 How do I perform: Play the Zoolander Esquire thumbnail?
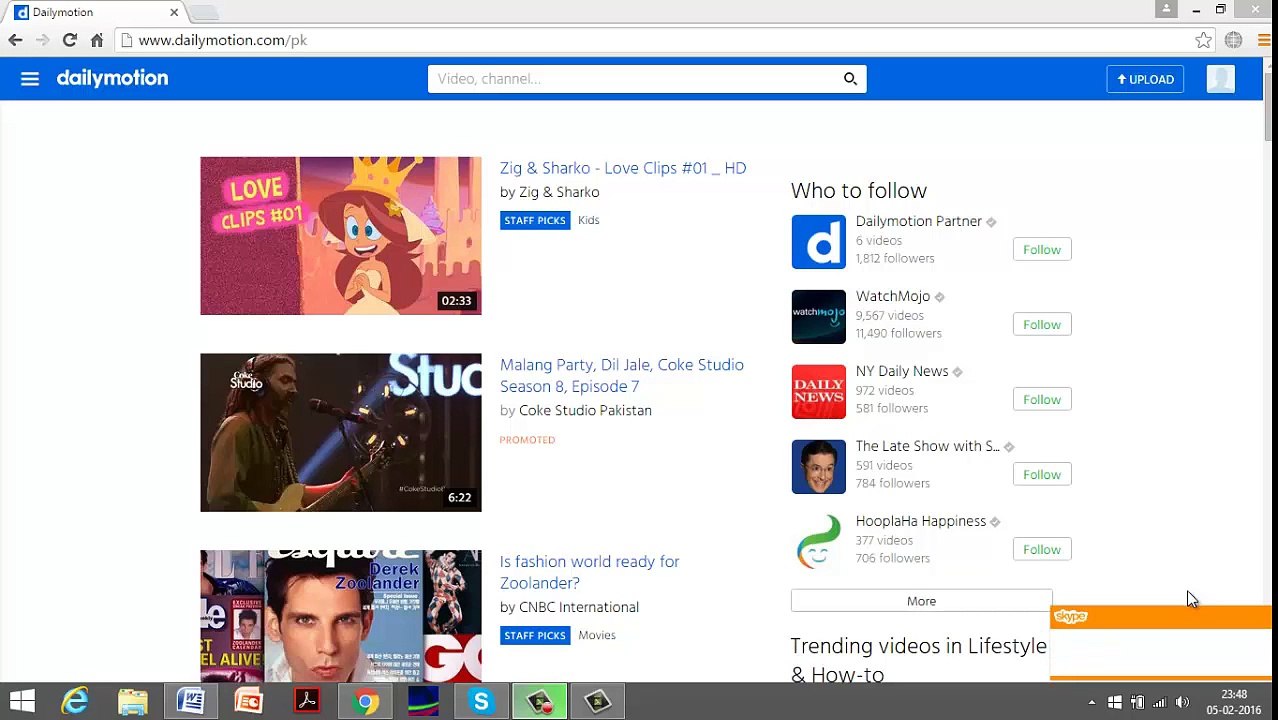tap(340, 616)
